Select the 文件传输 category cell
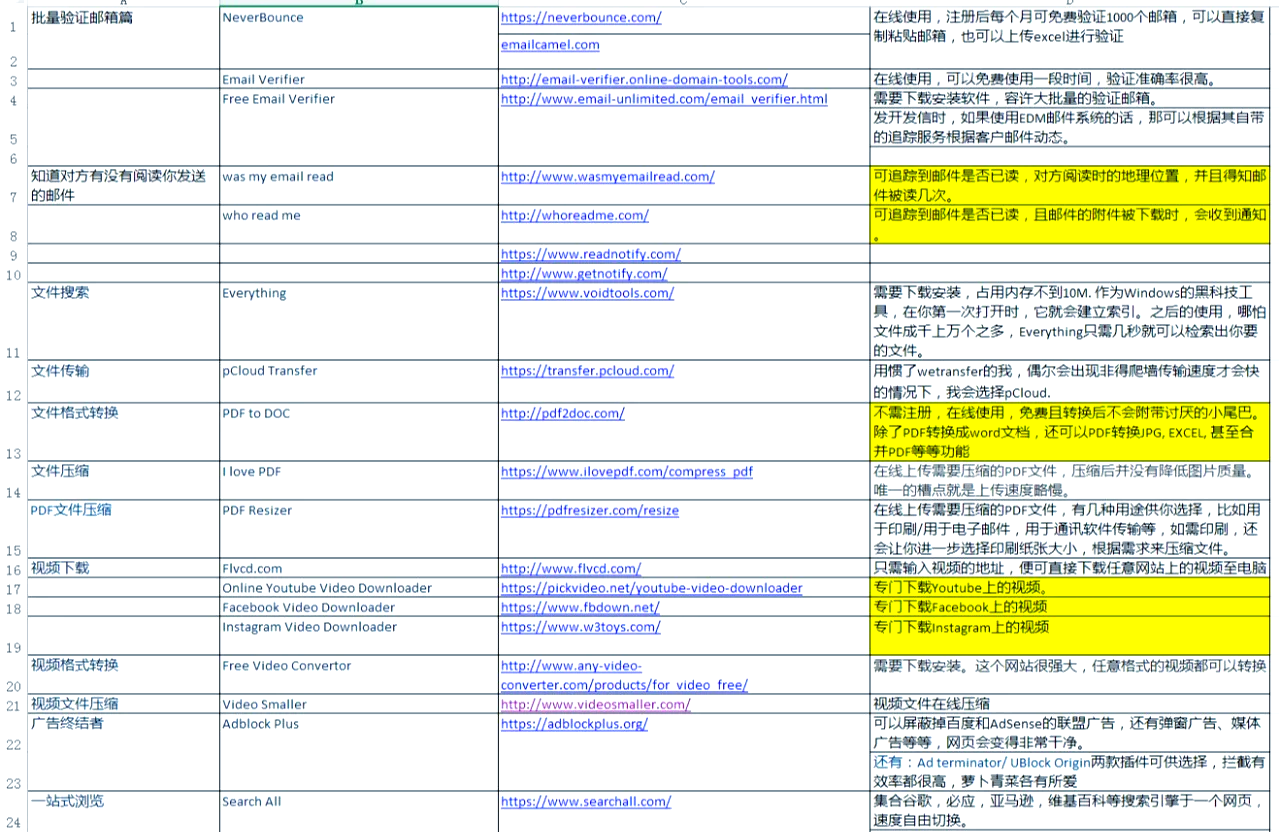Image resolution: width=1279 pixels, height=832 pixels. point(124,382)
